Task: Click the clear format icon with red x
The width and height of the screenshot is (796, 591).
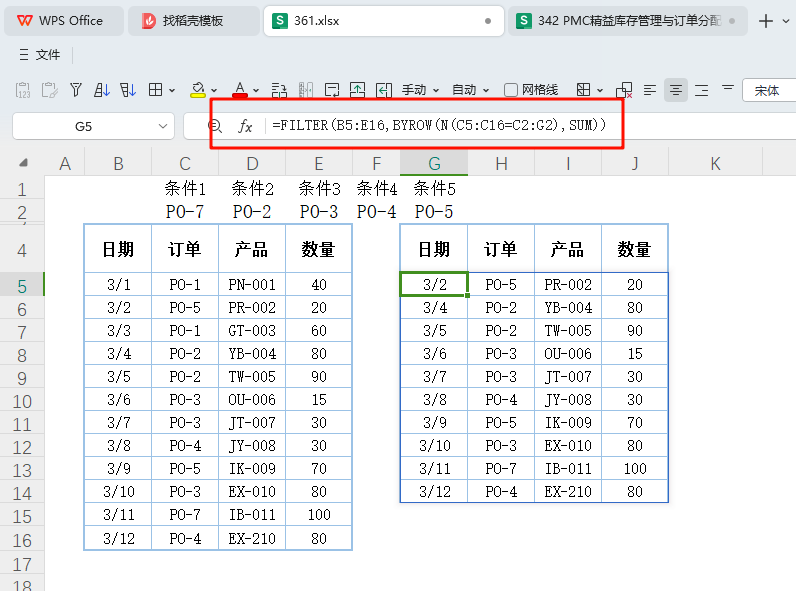Action: (x=624, y=90)
